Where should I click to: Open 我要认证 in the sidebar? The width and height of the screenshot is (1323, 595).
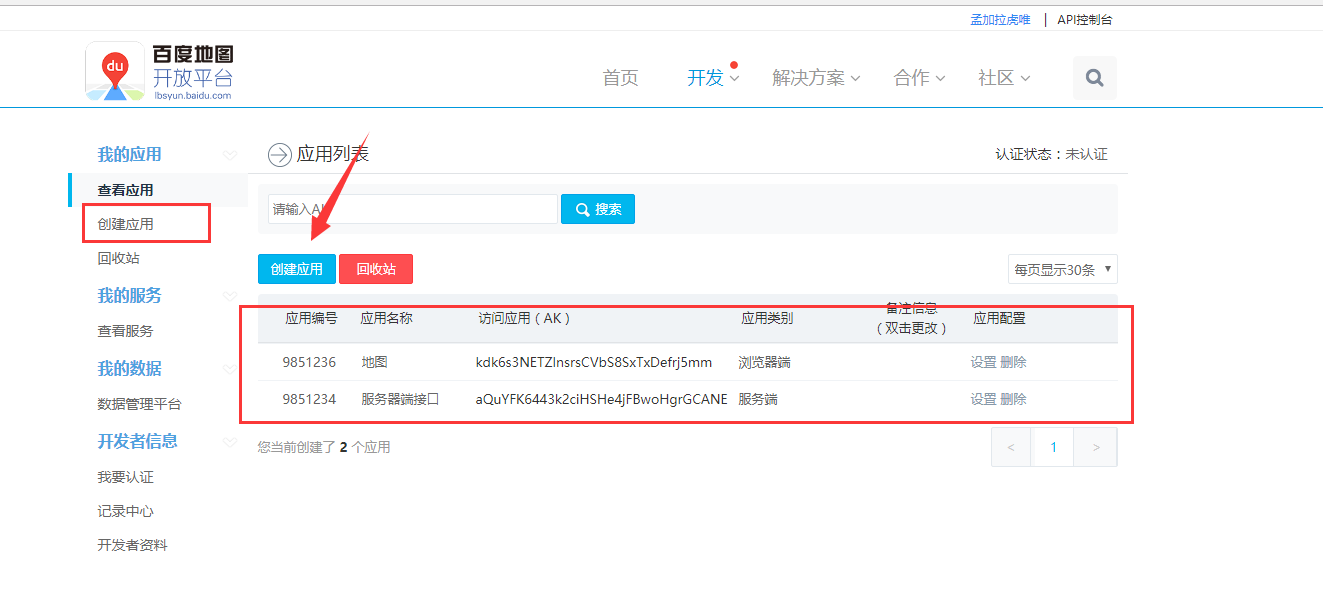125,477
